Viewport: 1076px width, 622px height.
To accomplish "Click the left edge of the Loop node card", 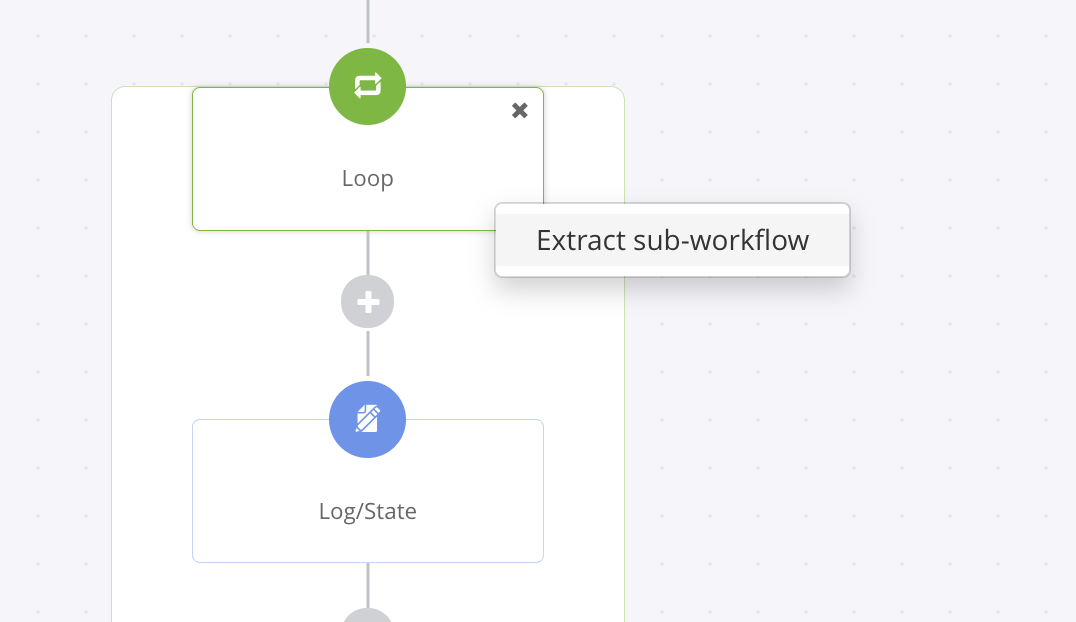I will click(193, 159).
